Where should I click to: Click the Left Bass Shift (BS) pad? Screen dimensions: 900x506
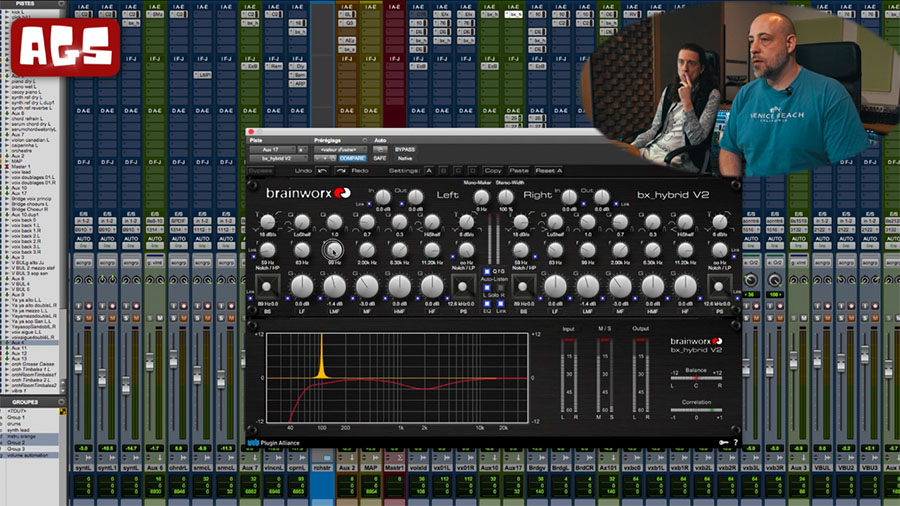pyautogui.click(x=267, y=286)
